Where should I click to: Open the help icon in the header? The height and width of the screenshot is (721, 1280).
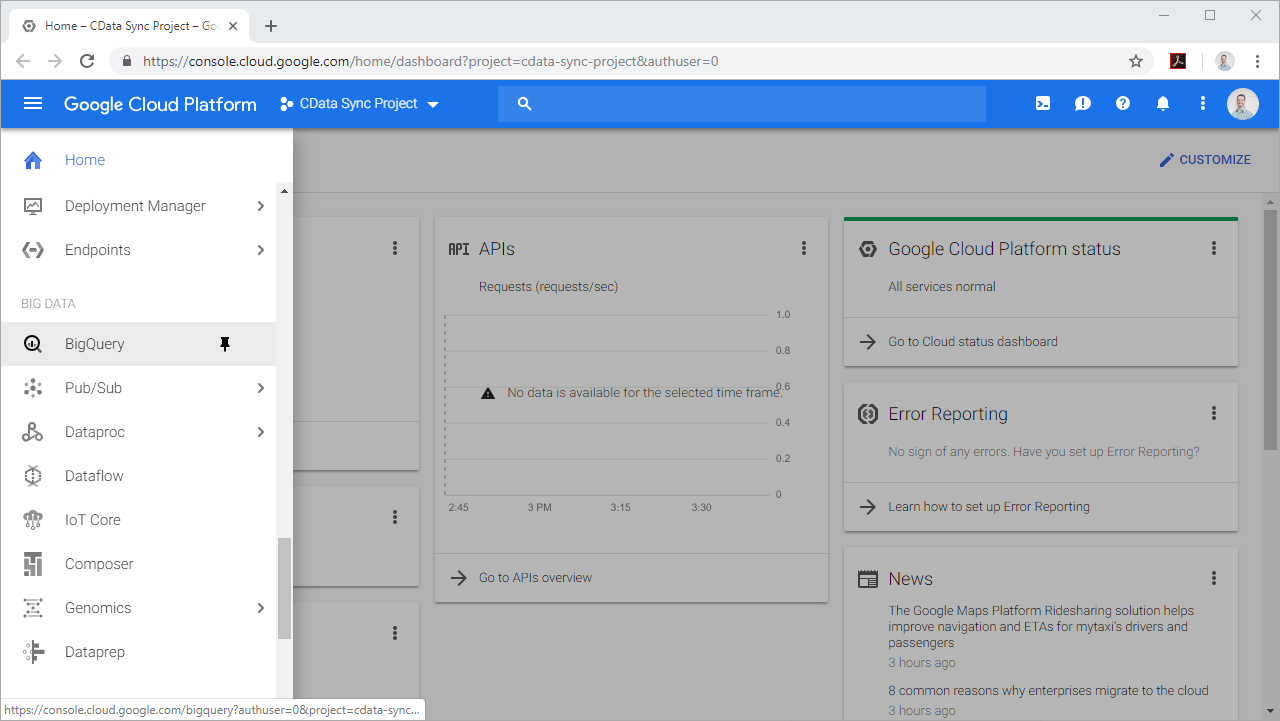(x=1122, y=103)
